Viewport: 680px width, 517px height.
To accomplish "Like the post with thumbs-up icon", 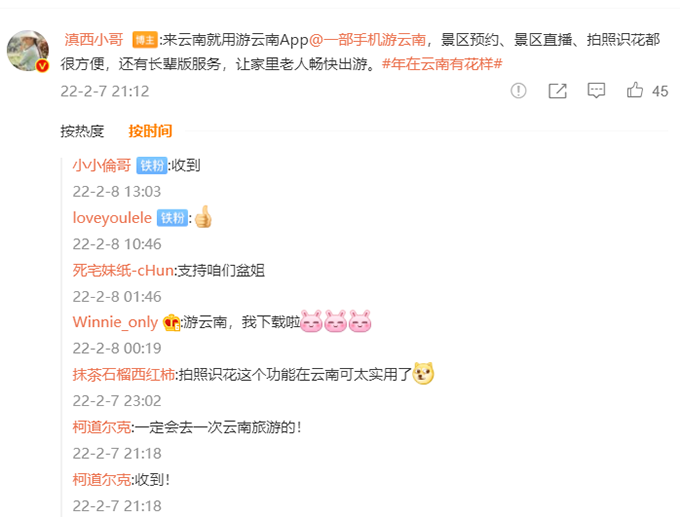I will click(x=634, y=90).
